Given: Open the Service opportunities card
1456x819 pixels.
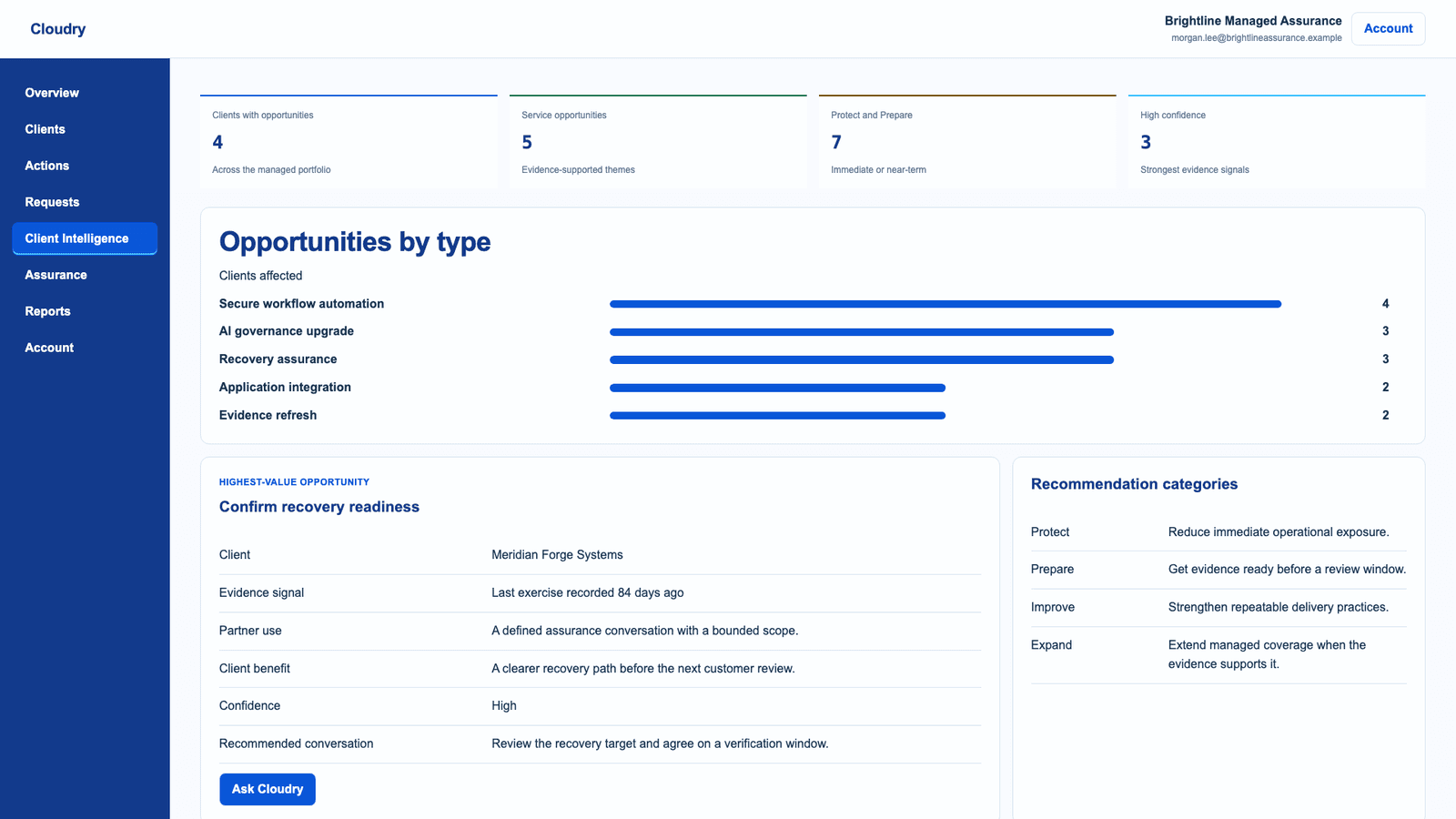Looking at the screenshot, I should (x=658, y=141).
